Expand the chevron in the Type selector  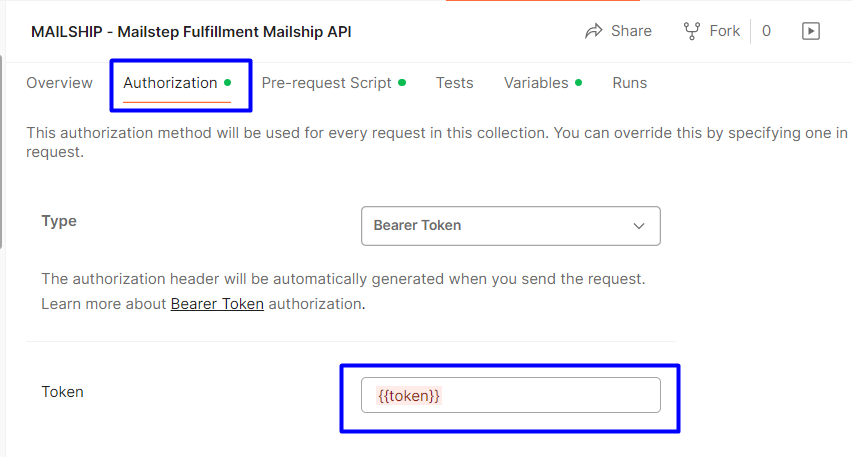tap(639, 226)
